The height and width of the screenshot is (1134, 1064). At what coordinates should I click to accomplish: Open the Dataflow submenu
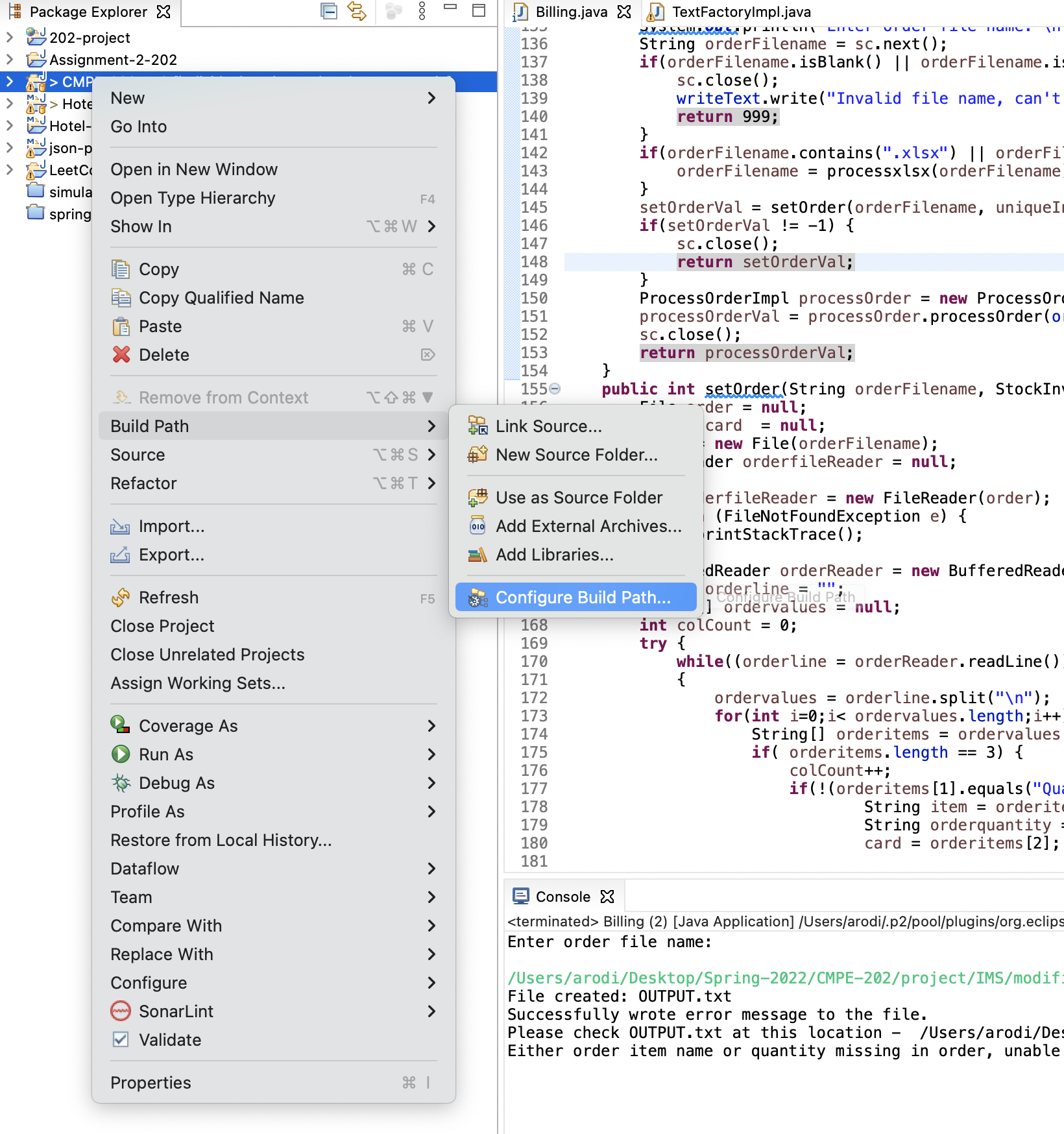tap(273, 869)
